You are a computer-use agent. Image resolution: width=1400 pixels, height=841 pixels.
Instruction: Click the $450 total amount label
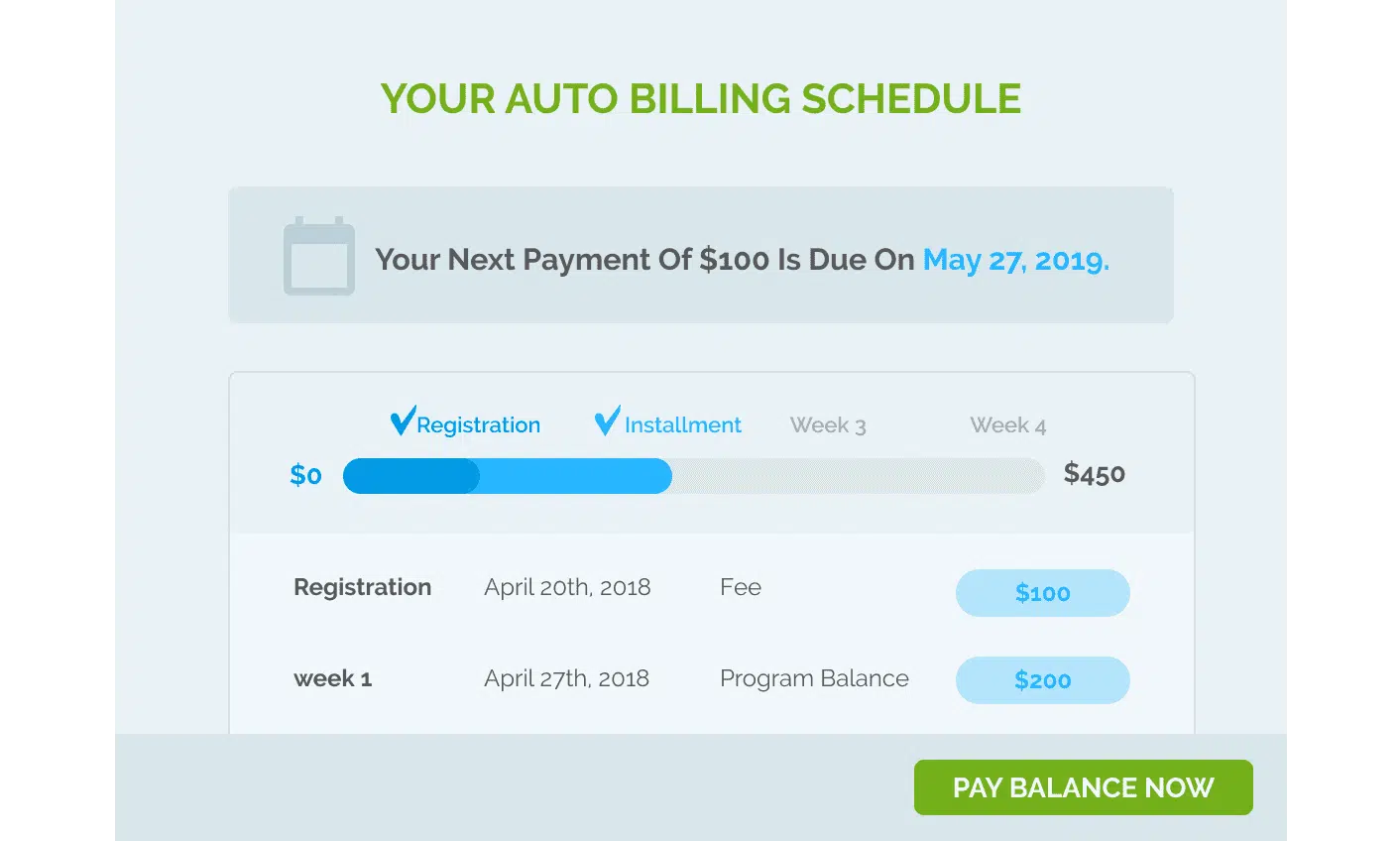coord(1094,474)
